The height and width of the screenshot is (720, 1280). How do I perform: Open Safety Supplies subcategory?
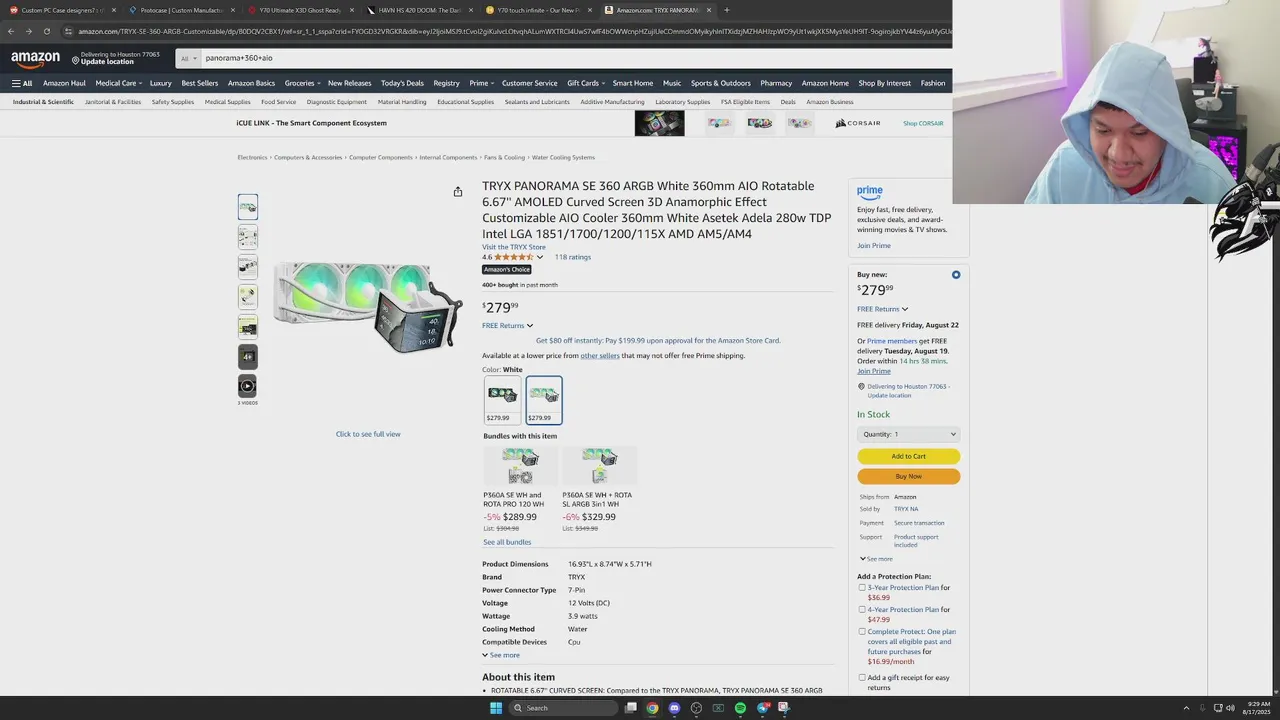[x=173, y=102]
